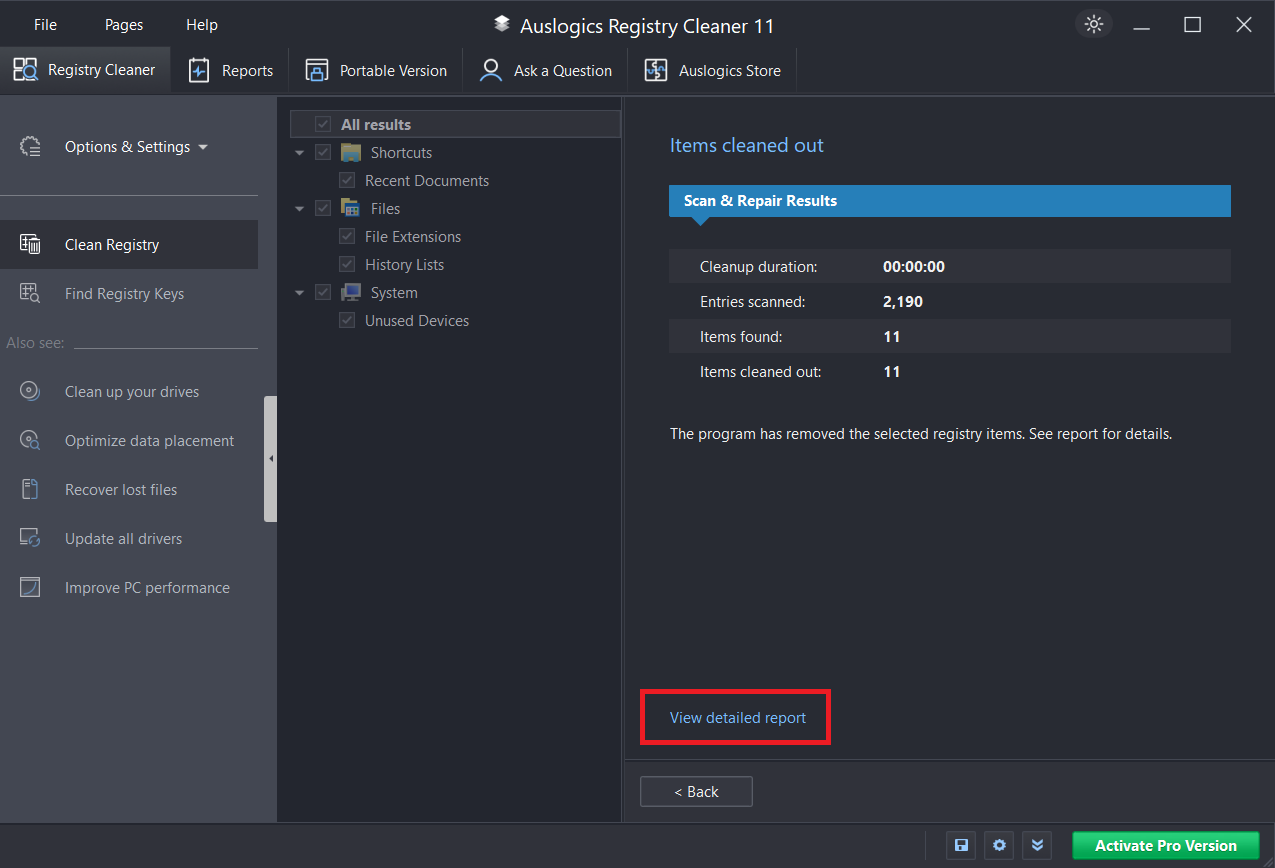Toggle the History Lists checkbox
Image resolution: width=1275 pixels, height=868 pixels.
point(347,265)
